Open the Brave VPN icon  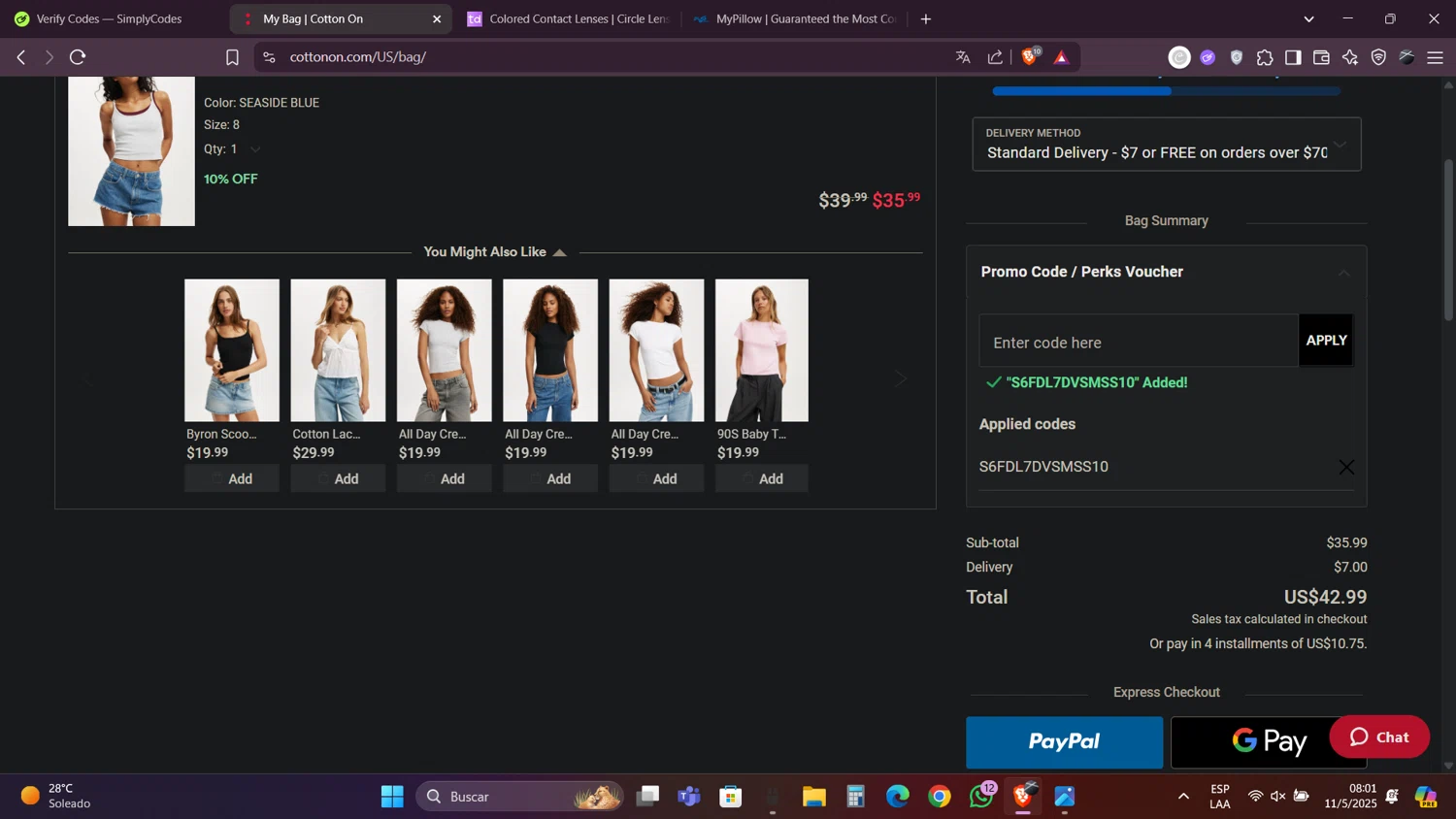click(x=1378, y=57)
